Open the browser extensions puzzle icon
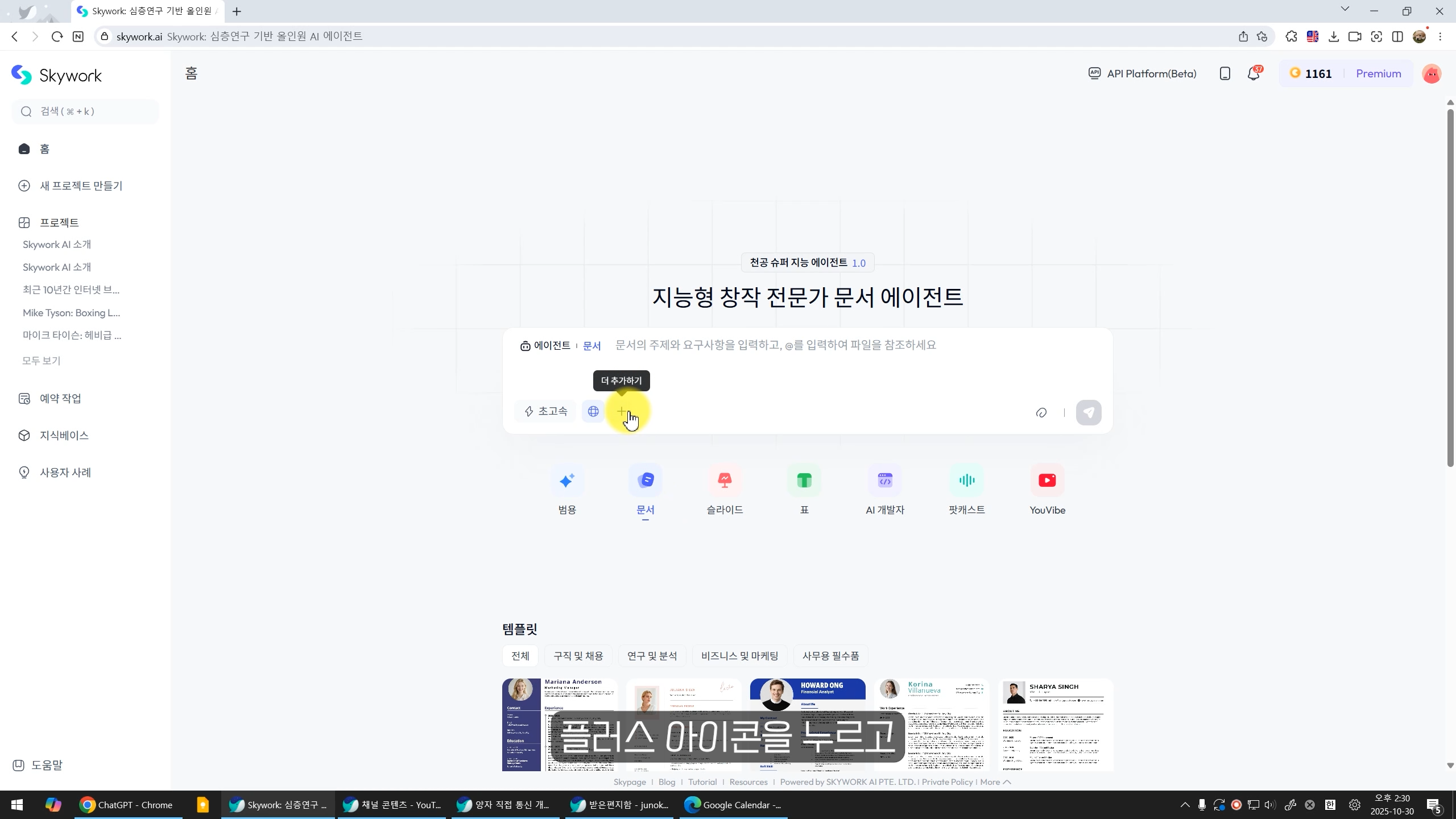 [x=1292, y=36]
